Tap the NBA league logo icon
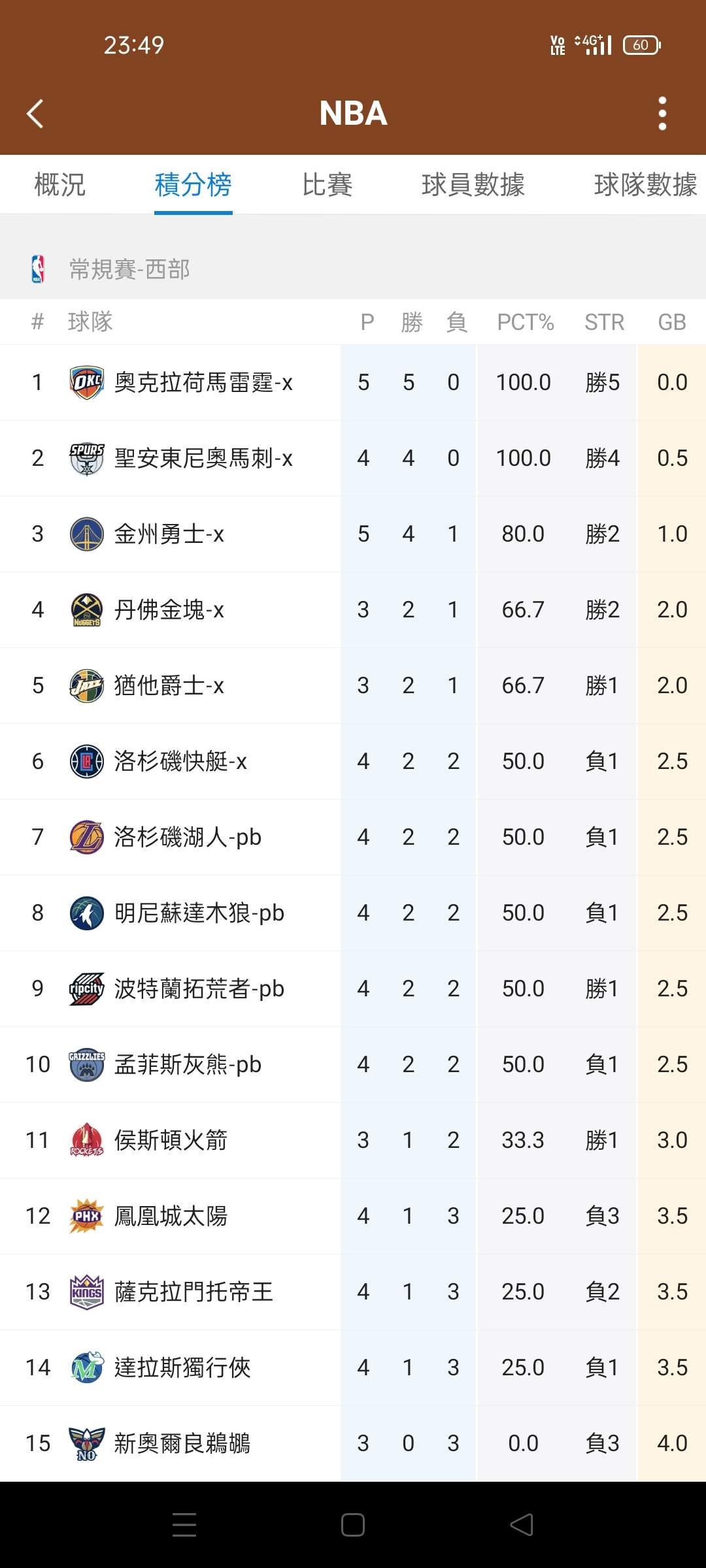706x1568 pixels. [38, 269]
